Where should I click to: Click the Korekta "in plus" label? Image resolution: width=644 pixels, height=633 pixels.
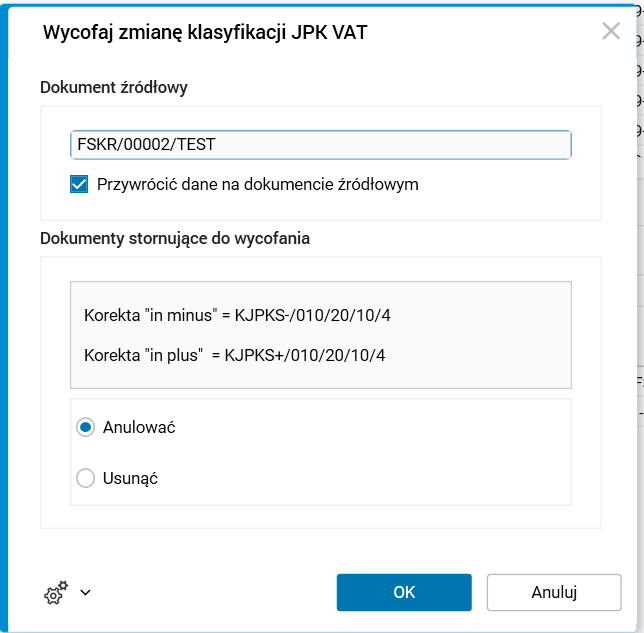click(148, 355)
